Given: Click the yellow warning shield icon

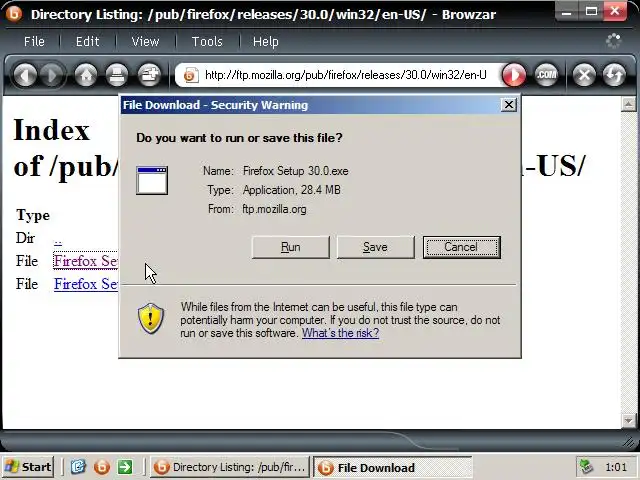Looking at the screenshot, I should coord(151,318).
